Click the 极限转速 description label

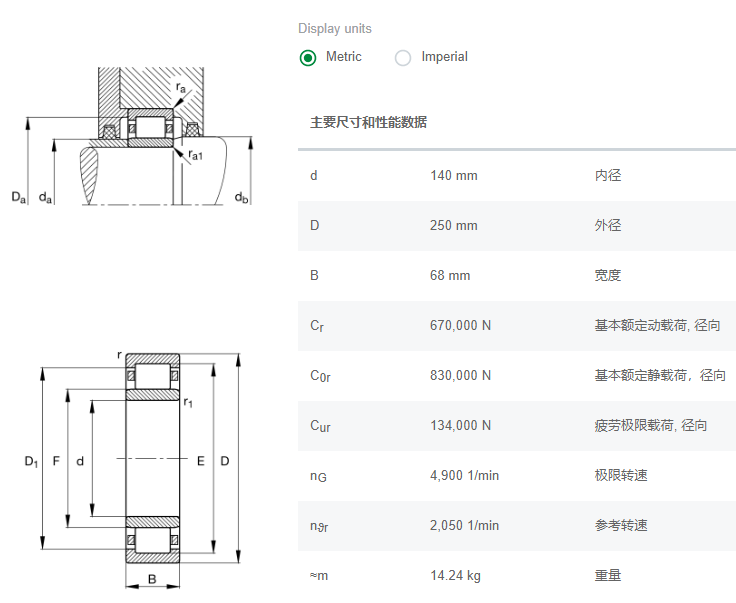[621, 476]
